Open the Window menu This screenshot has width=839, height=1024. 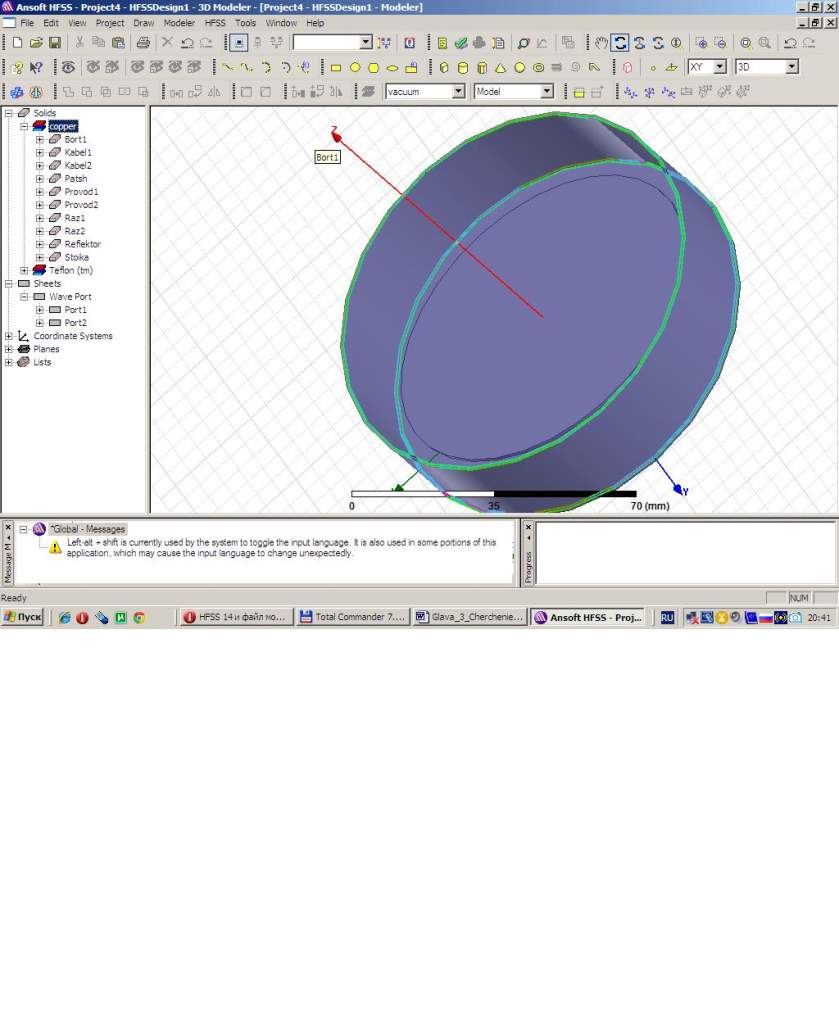(281, 23)
